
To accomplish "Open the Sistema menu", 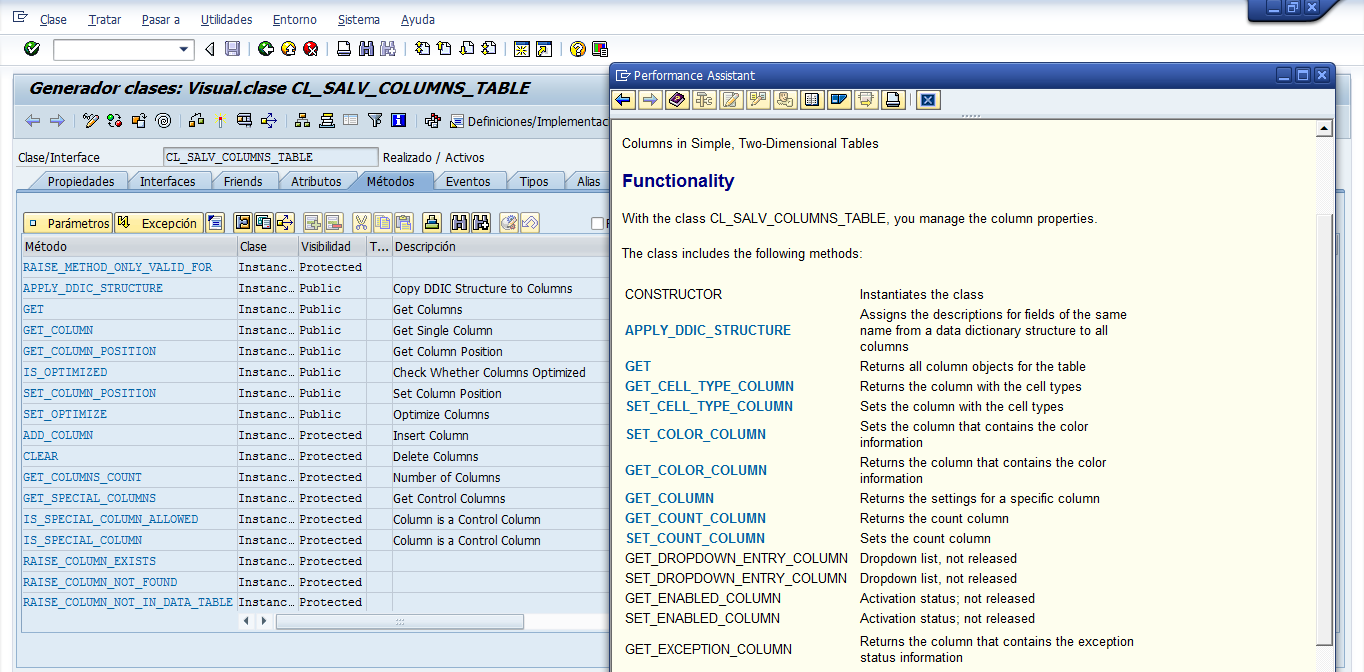I will click(358, 19).
